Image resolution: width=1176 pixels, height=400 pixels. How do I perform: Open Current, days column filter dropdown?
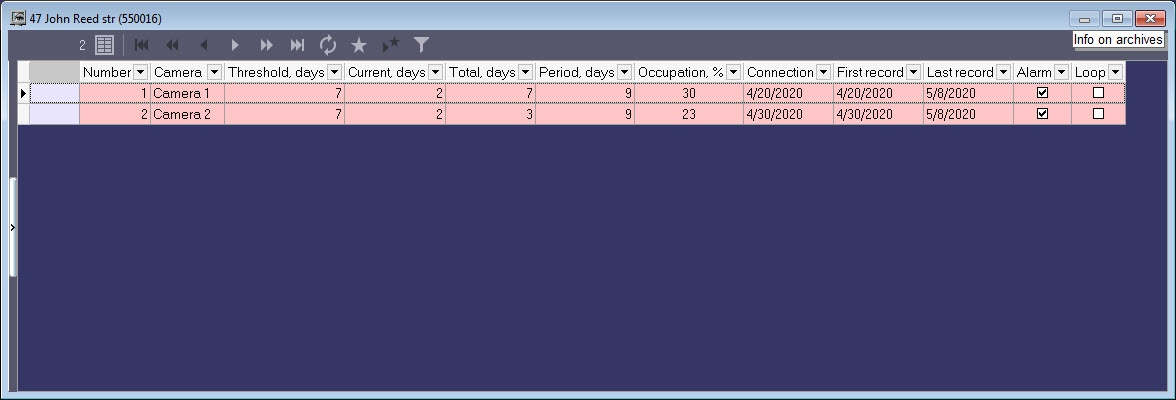[x=435, y=72]
